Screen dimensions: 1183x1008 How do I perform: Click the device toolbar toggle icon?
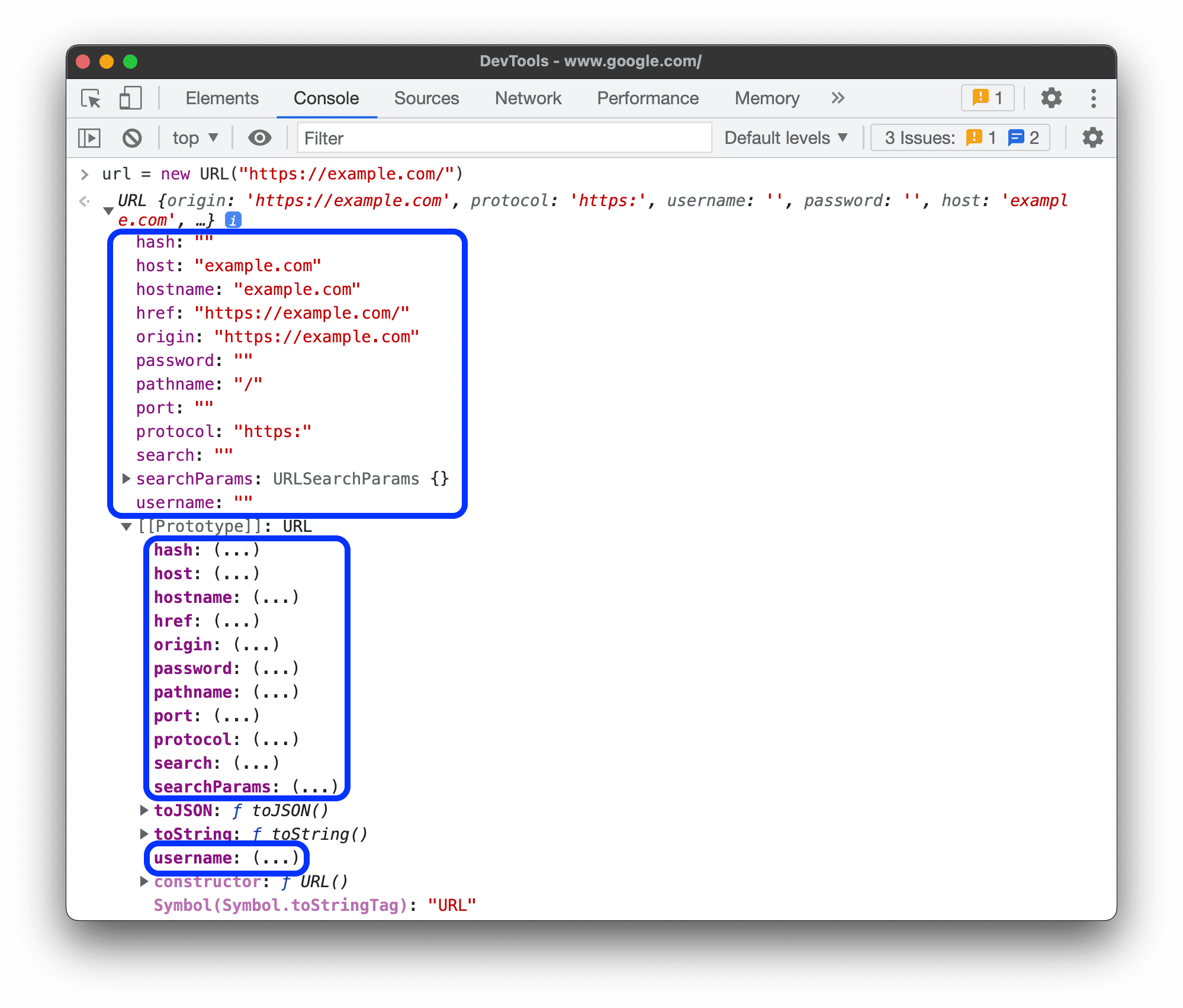(130, 97)
